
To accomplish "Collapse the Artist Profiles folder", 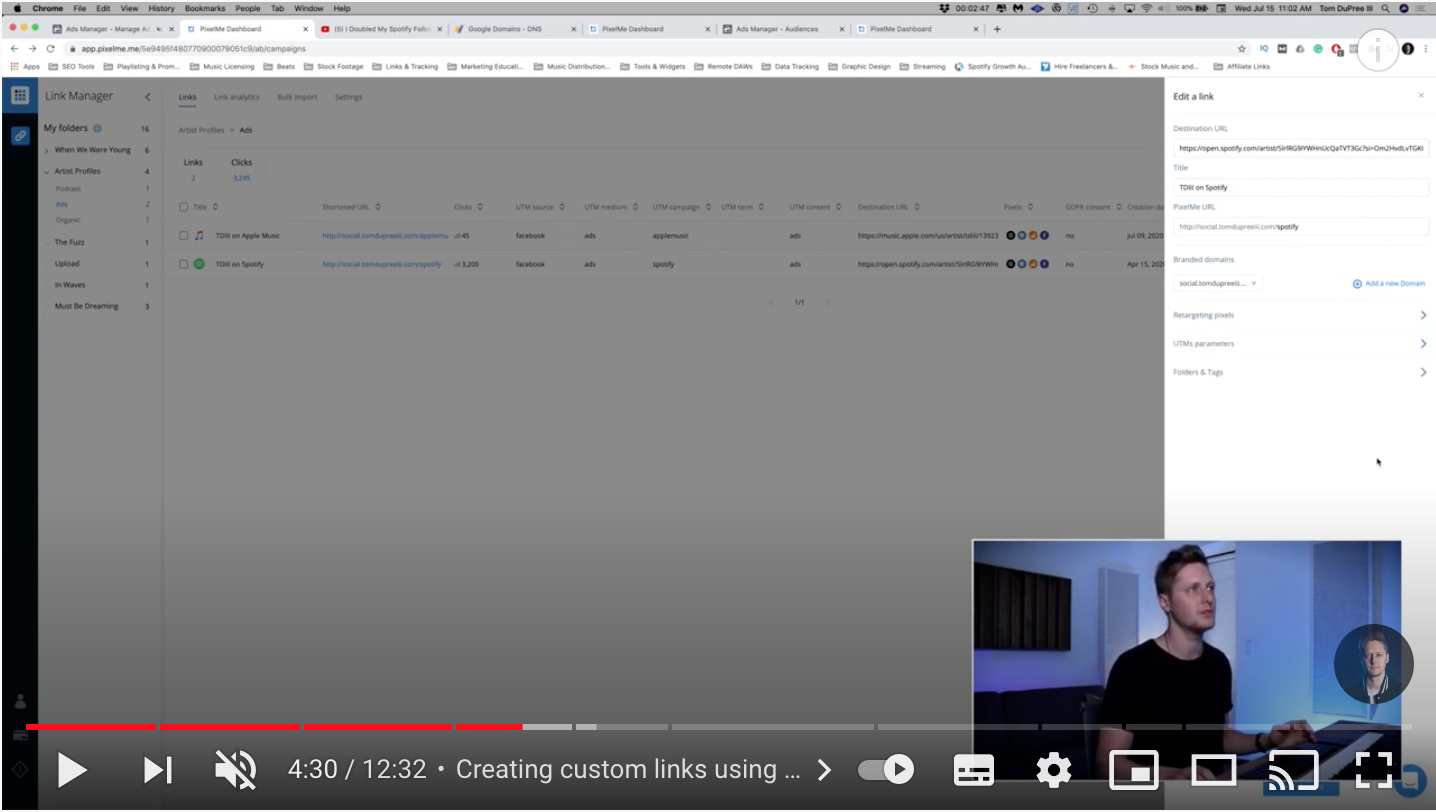I will click(46, 172).
